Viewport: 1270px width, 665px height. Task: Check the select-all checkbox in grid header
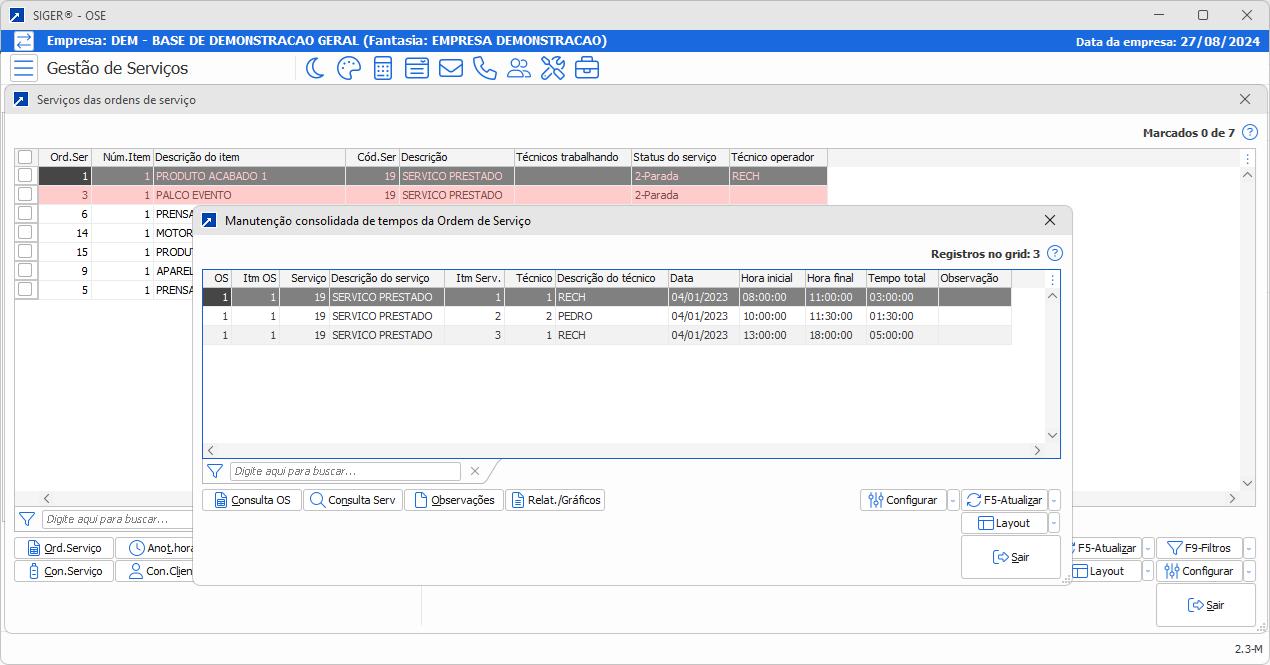[x=25, y=157]
